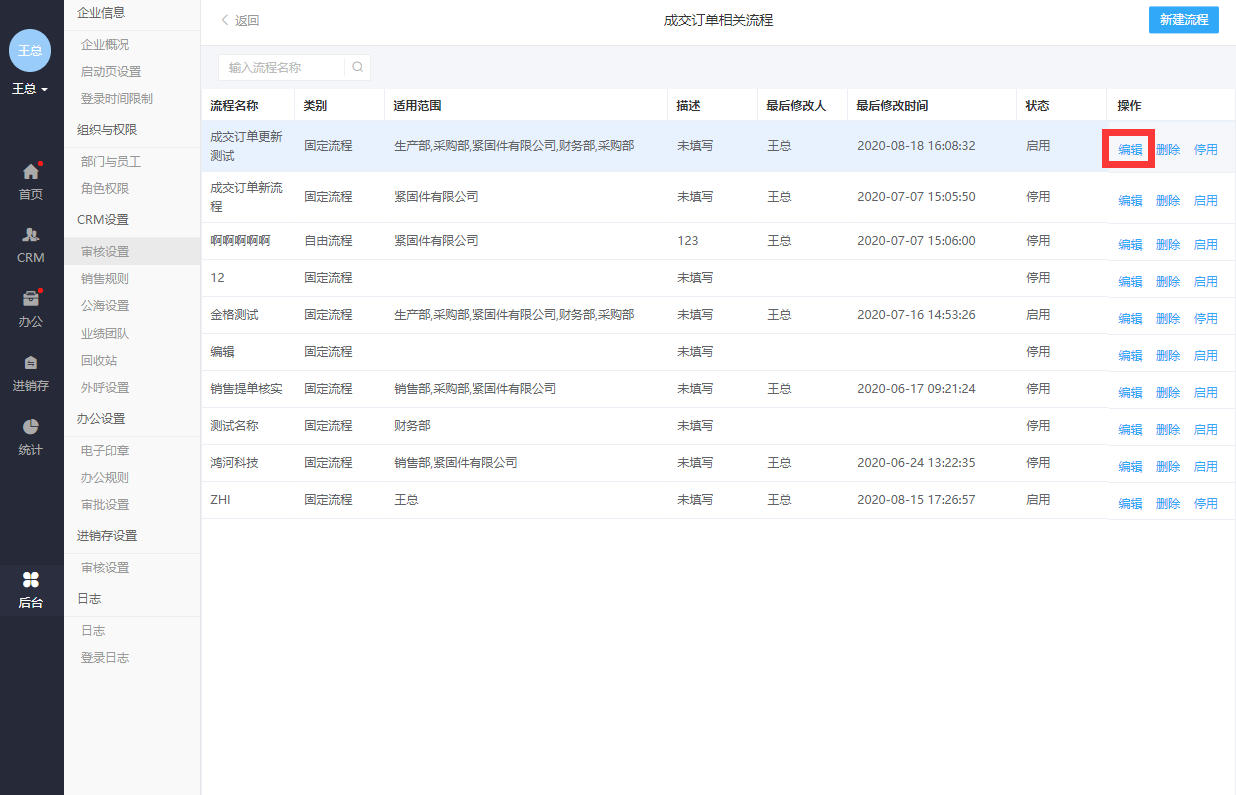Screen dimensions: 1236x795
Task: Enable the 啊啊啊啊啊 flow
Action: pos(1206,245)
